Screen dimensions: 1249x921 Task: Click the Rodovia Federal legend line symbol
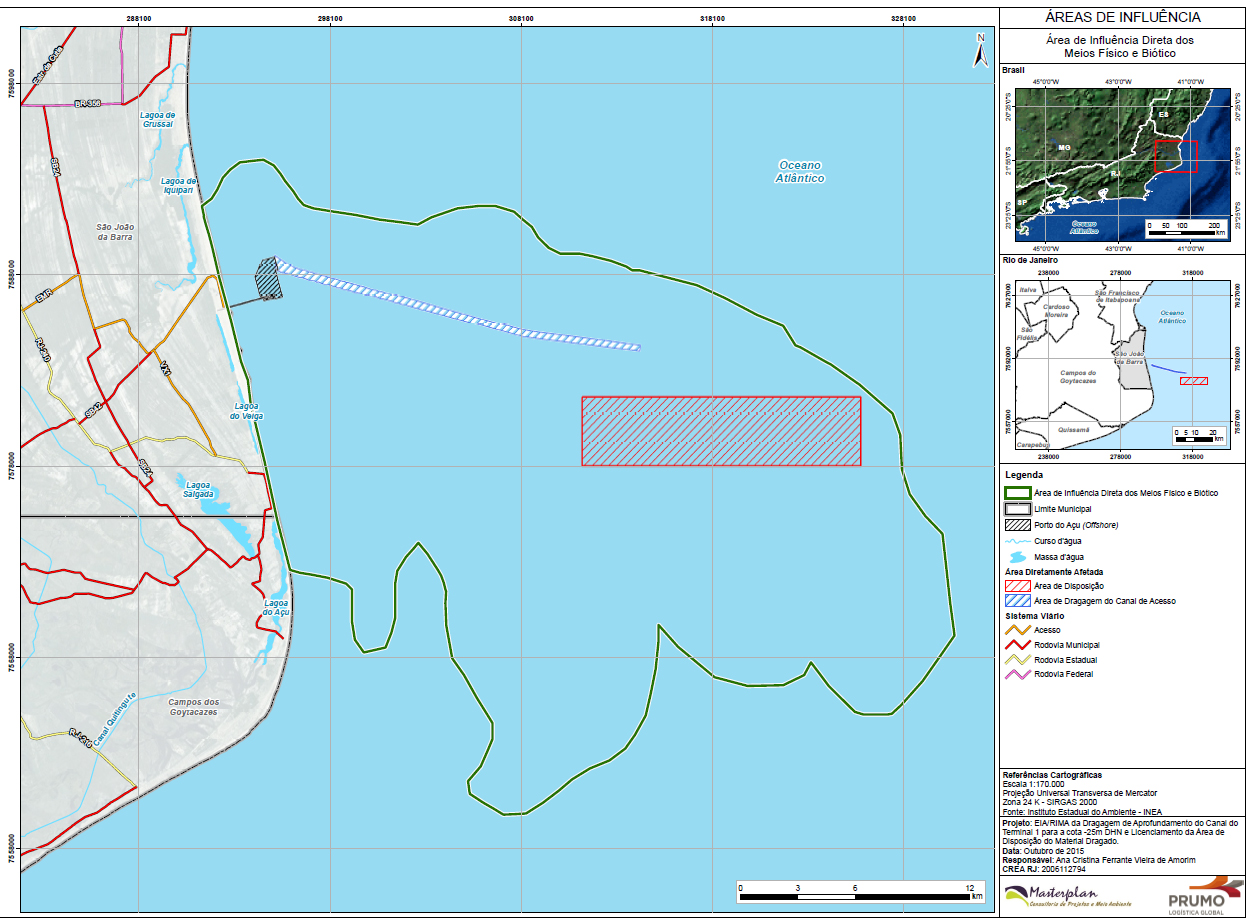[1017, 675]
